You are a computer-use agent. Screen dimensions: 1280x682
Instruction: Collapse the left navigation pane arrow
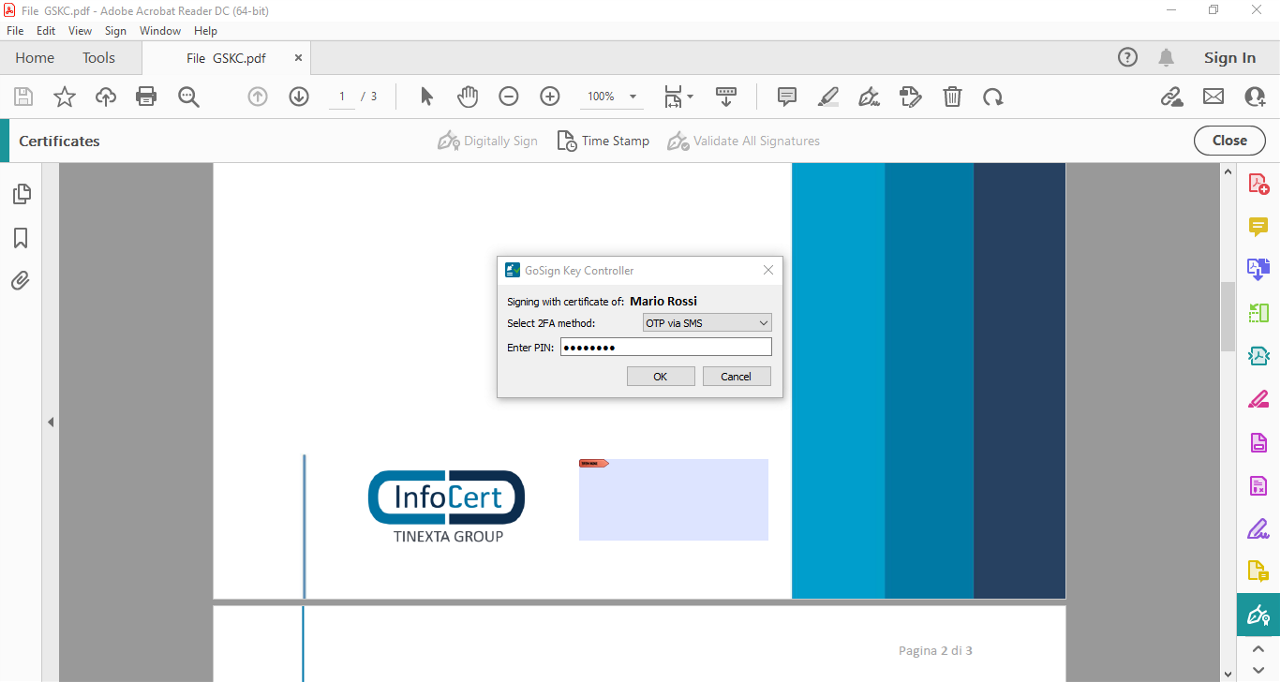50,422
